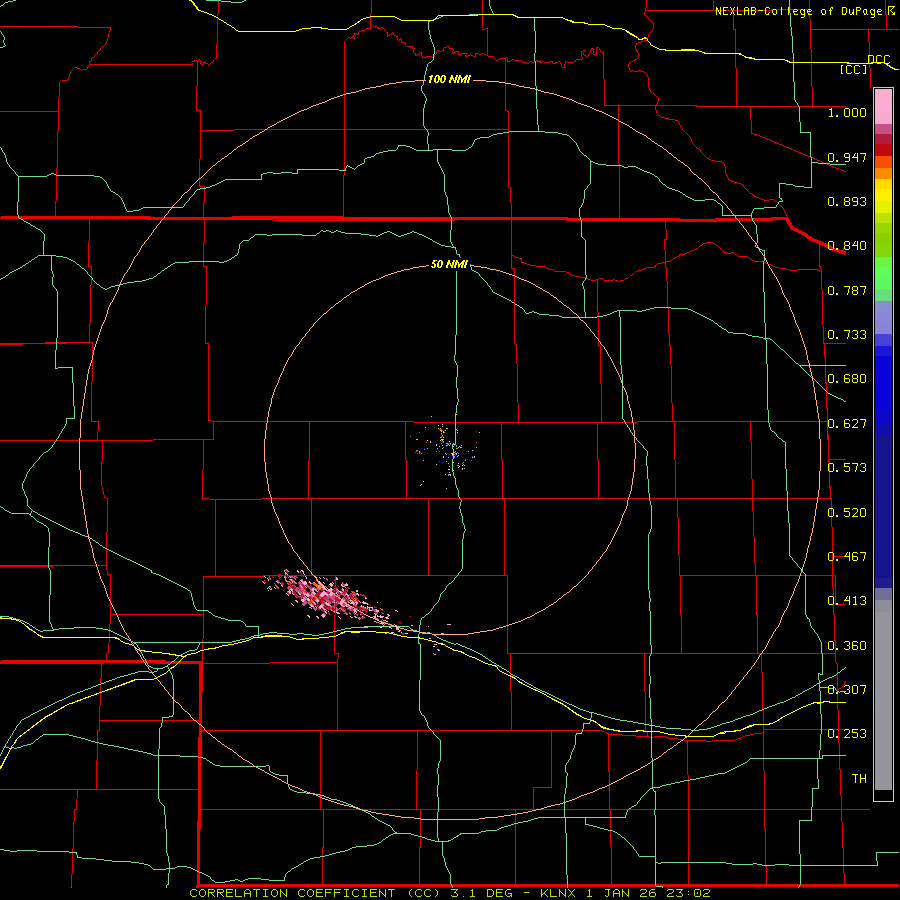Select the 0.627 scale value
The image size is (900, 900).
(x=847, y=424)
